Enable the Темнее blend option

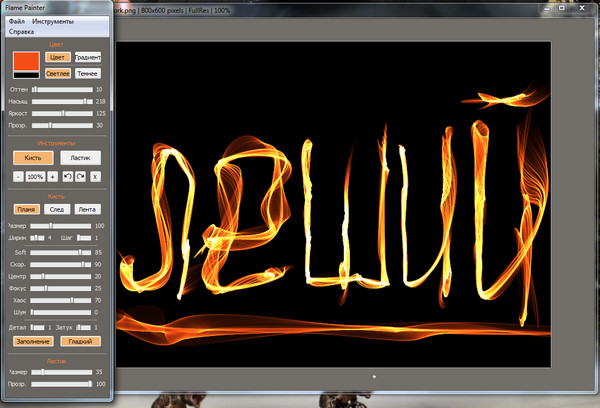tap(88, 73)
